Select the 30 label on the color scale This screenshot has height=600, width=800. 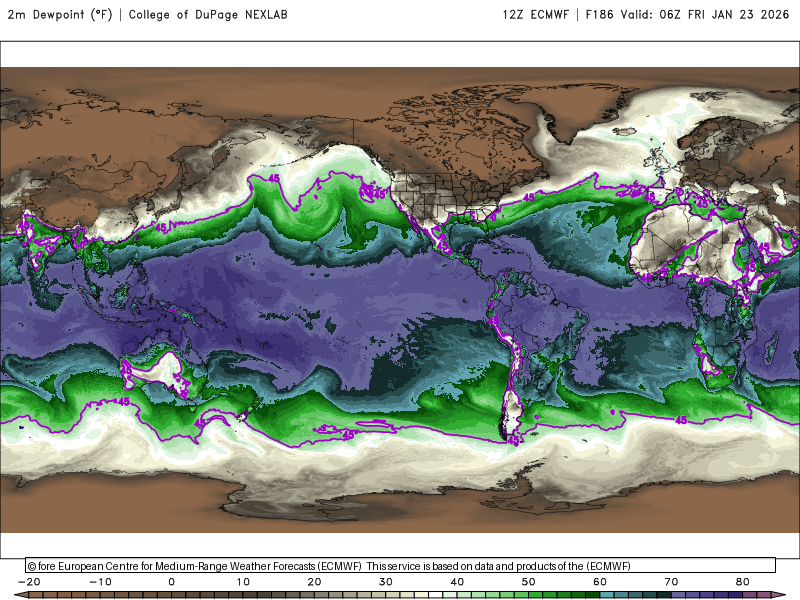(x=386, y=582)
